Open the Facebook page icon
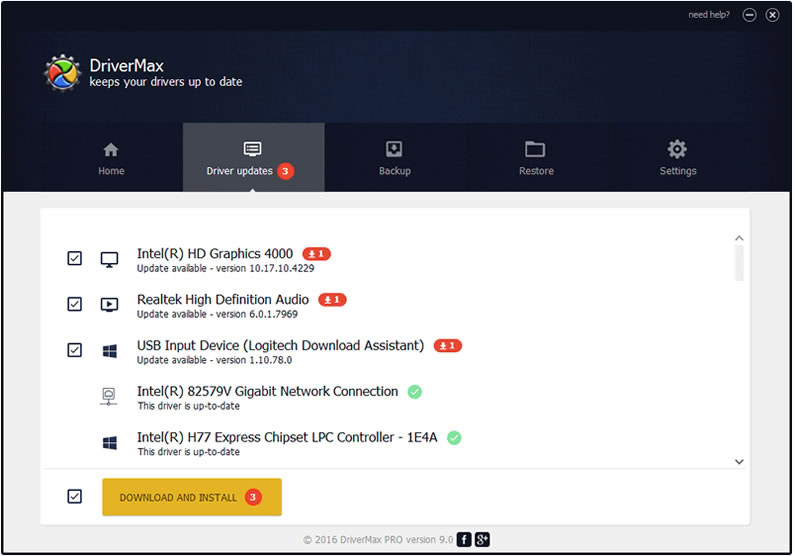Image resolution: width=795 pixels, height=556 pixels. (464, 540)
